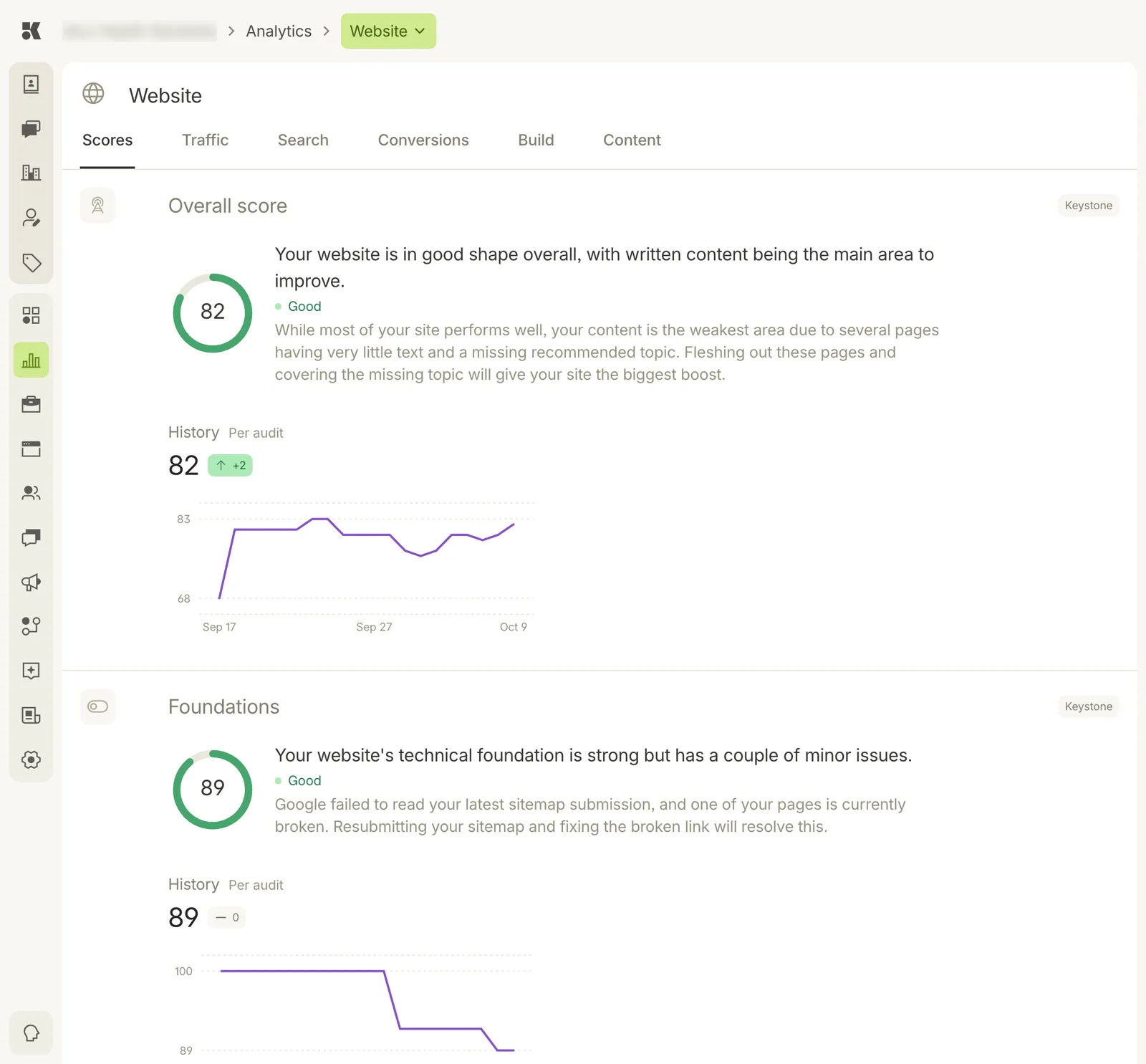
Task: Click the person with pencil sidebar icon
Action: tap(31, 218)
